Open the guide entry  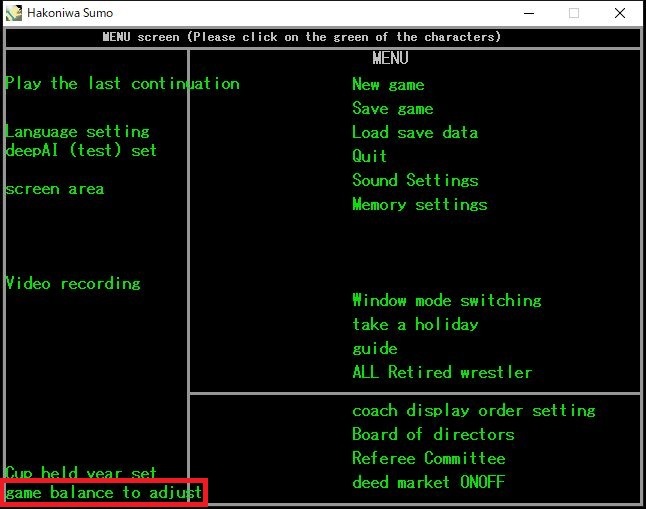[375, 349]
